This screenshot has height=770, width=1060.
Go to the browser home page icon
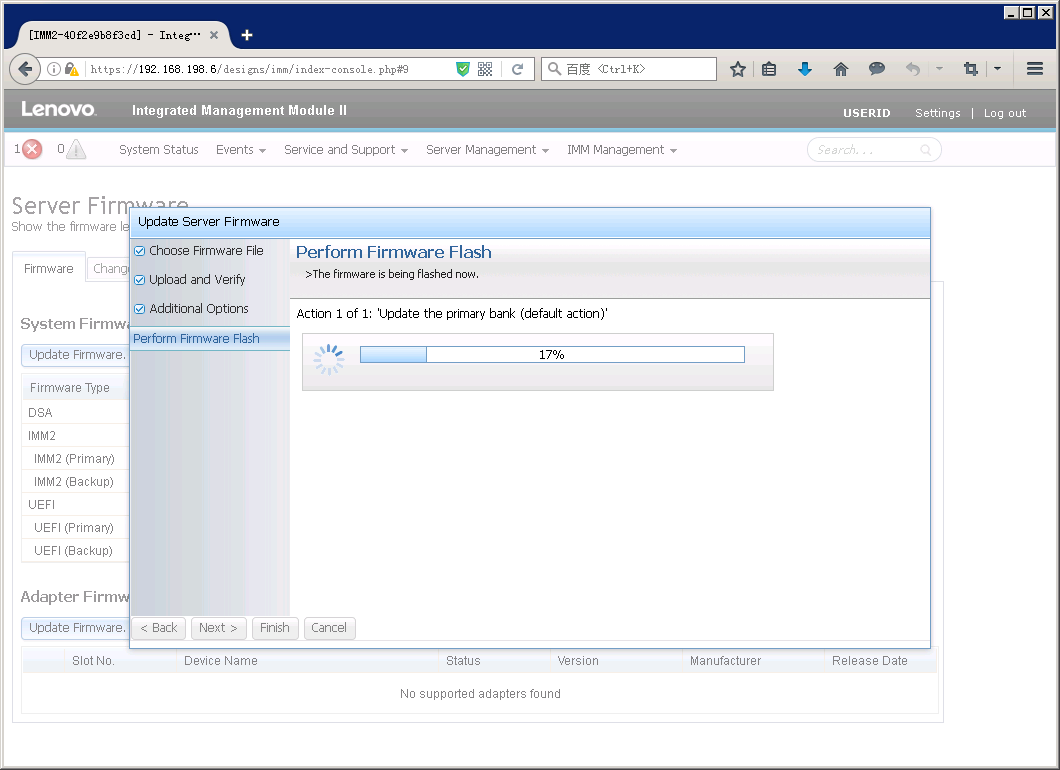[x=841, y=69]
